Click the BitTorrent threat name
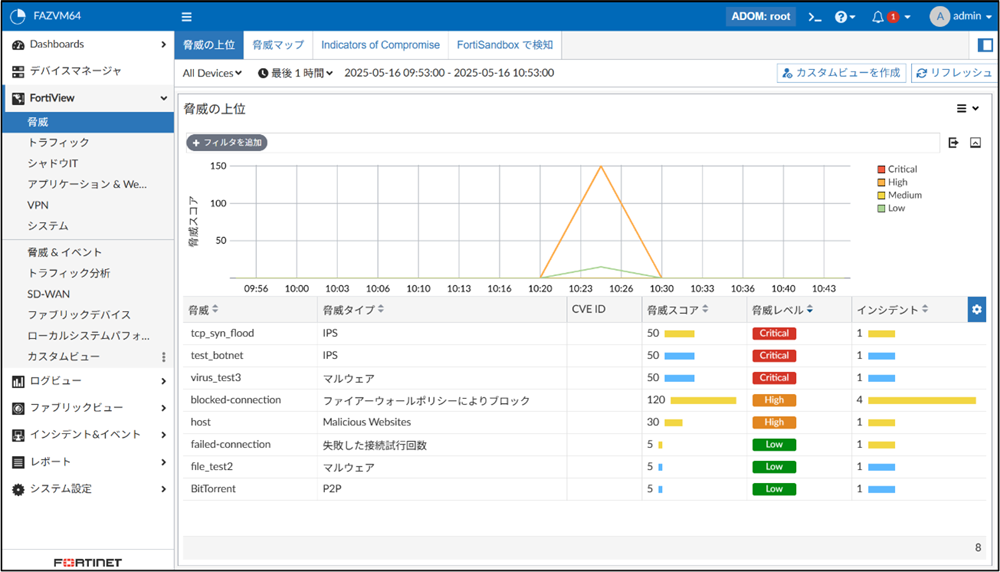Image resolution: width=1000 pixels, height=572 pixels. 213,489
